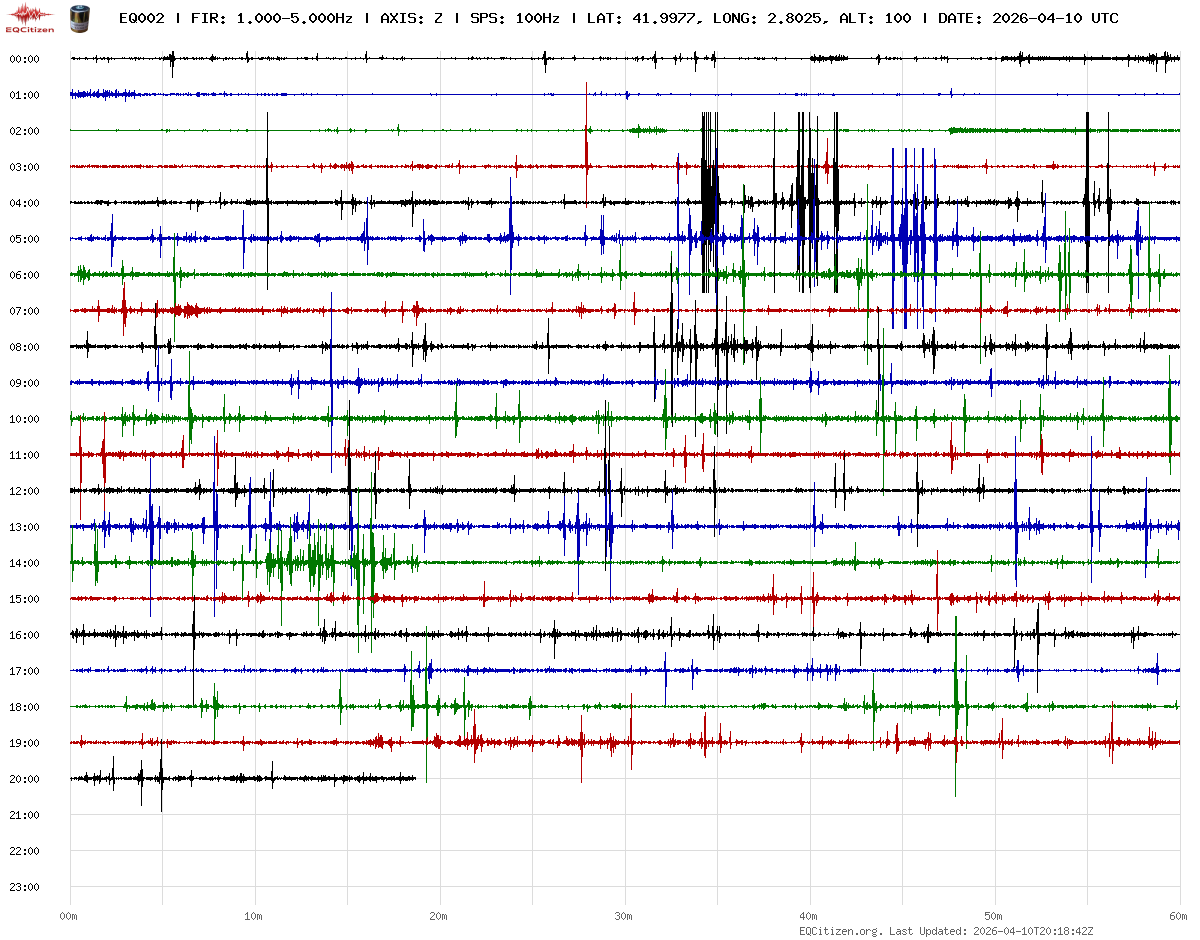
Task: Open the EQCitizen.org footer link
Action: click(x=840, y=931)
